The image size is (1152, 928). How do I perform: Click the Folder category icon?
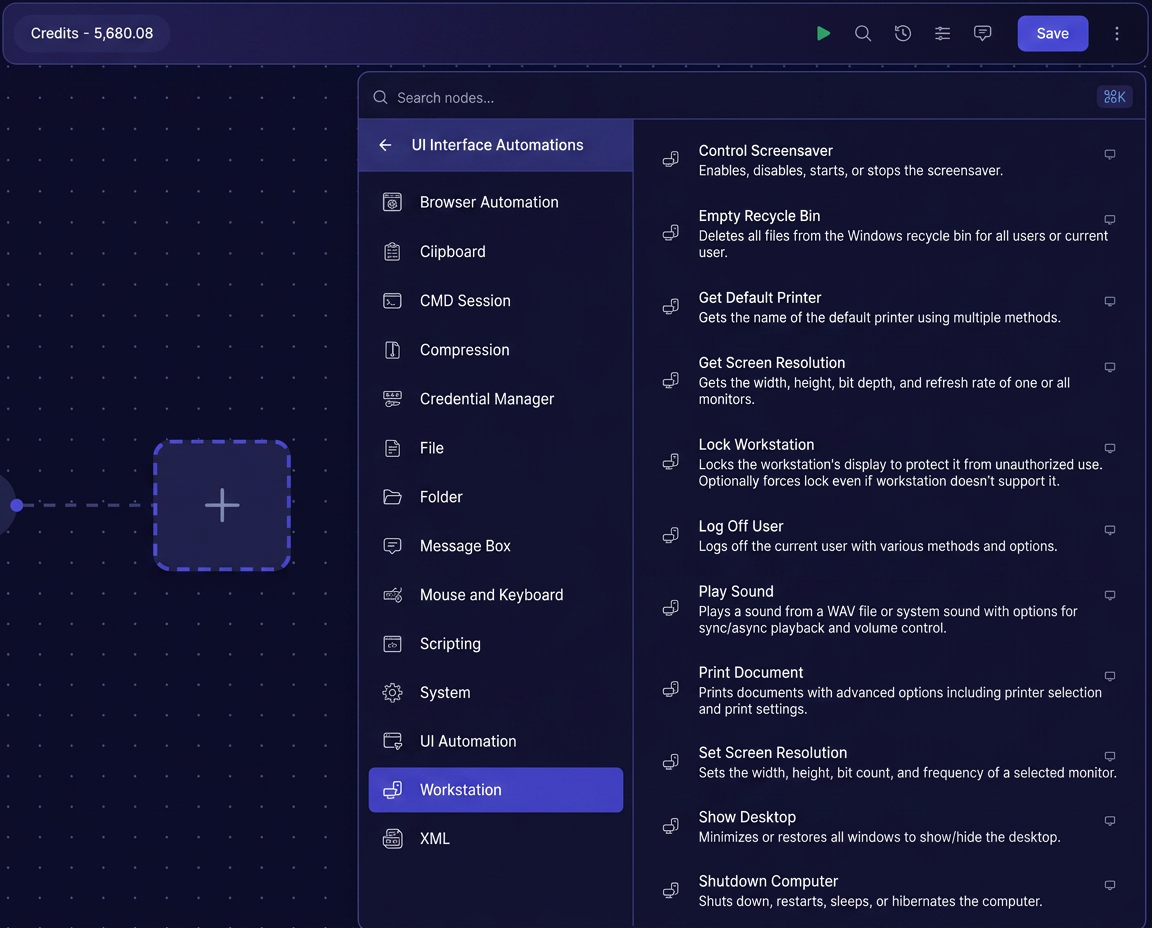coord(392,497)
